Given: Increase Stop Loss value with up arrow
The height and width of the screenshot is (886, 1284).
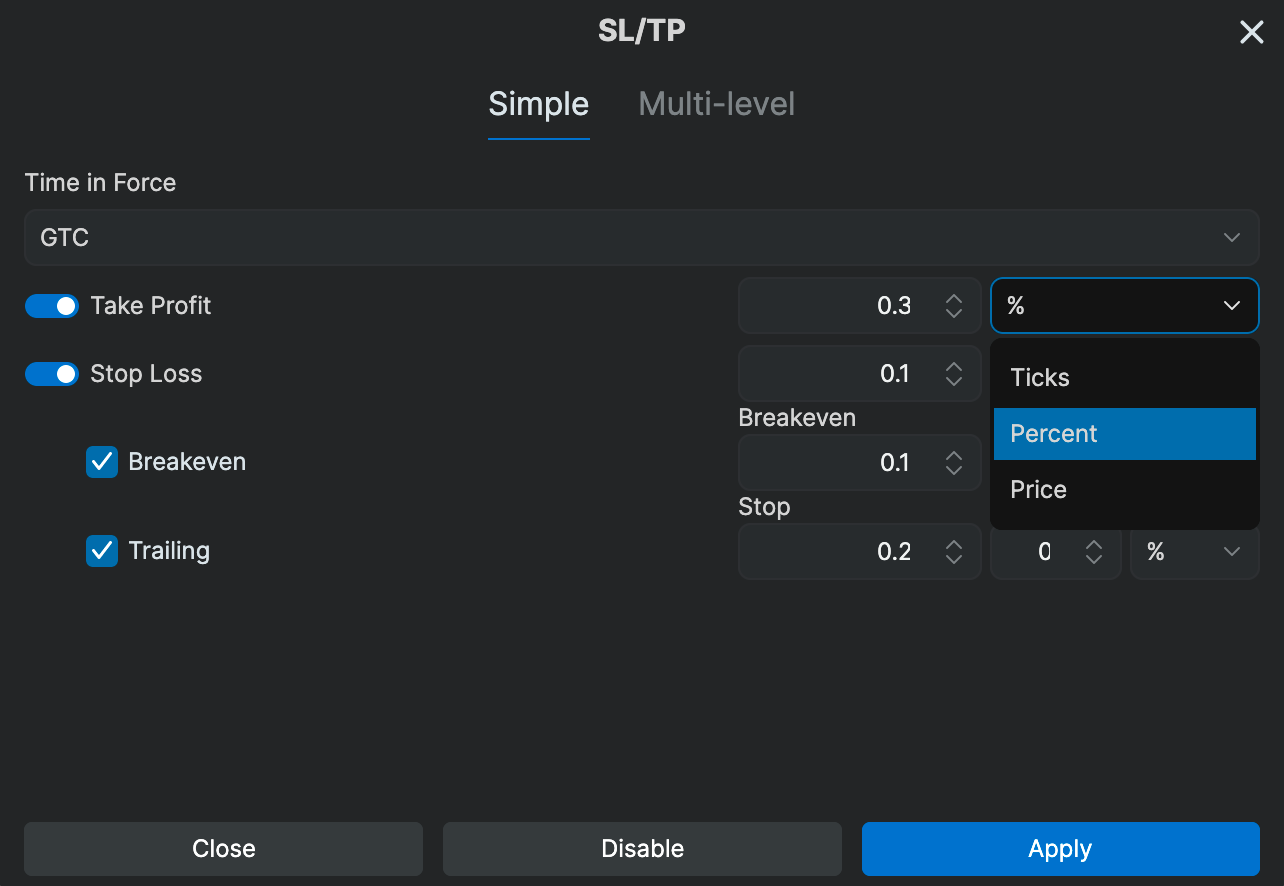Looking at the screenshot, I should [954, 366].
